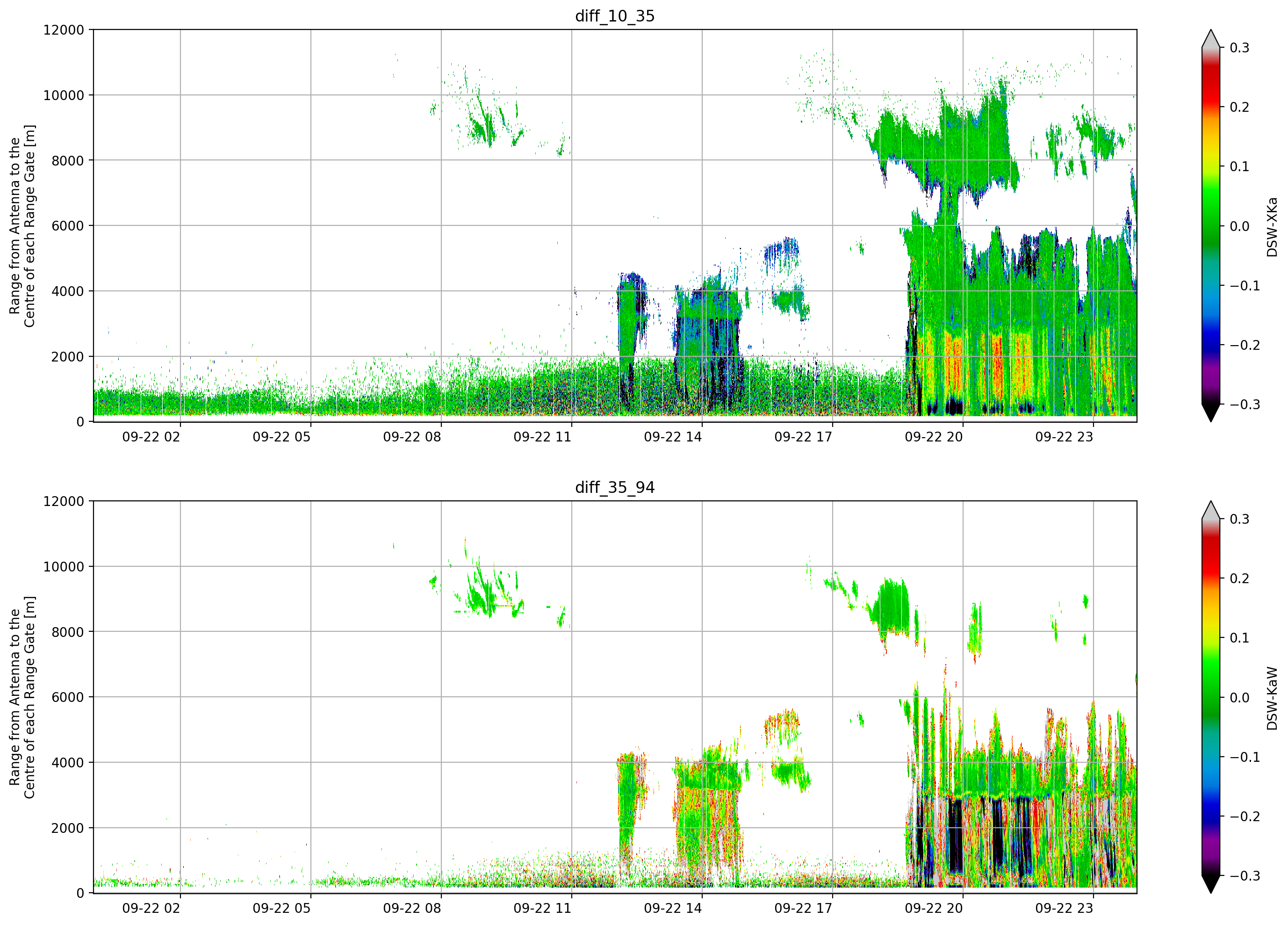Click the DSW-KaW colorbar gradient
Viewport: 1288px width, 925px height.
1211,697
